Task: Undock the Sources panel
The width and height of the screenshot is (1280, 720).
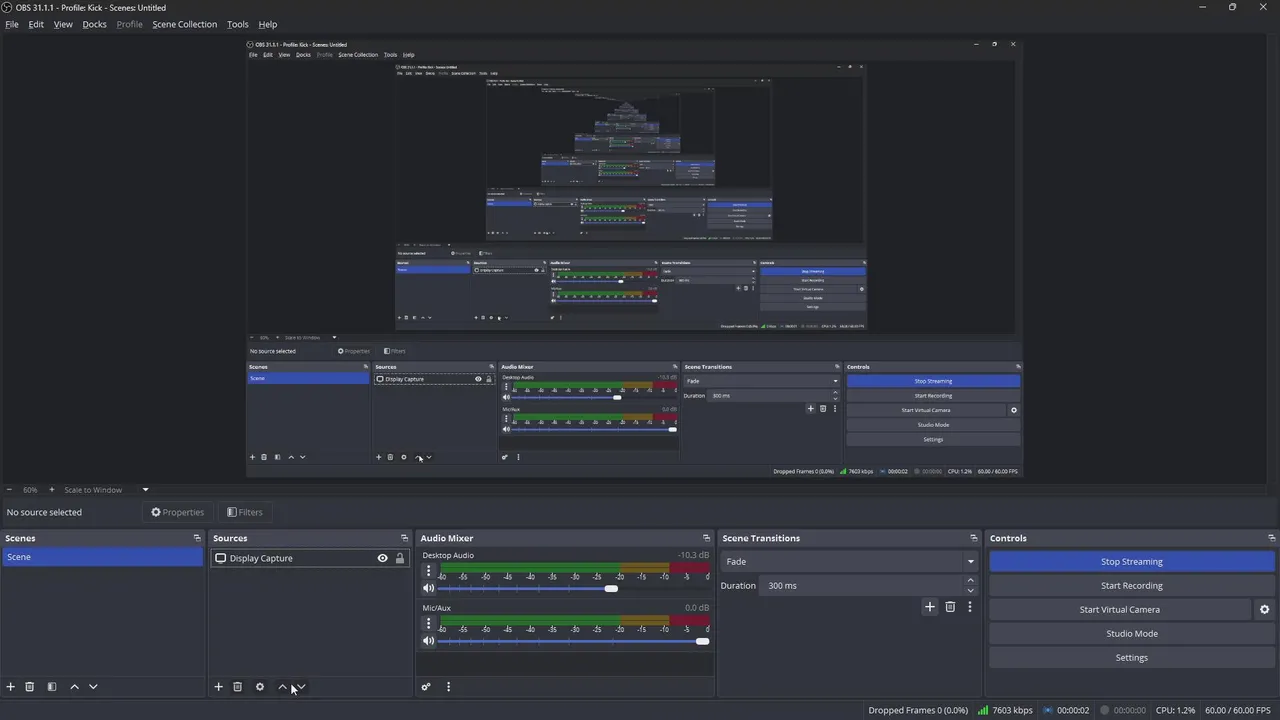Action: pos(404,538)
